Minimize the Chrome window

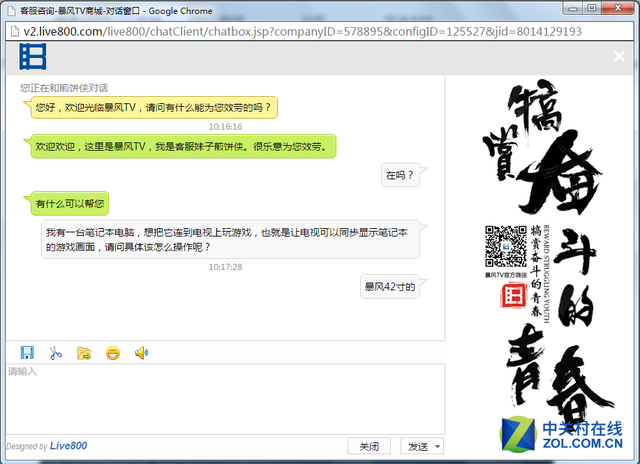[573, 8]
